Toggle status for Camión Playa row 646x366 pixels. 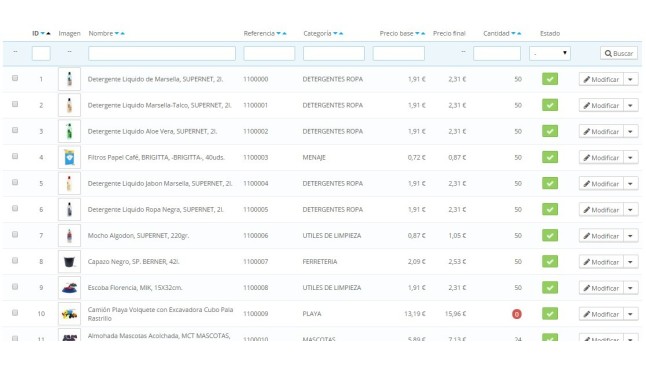[550, 314]
